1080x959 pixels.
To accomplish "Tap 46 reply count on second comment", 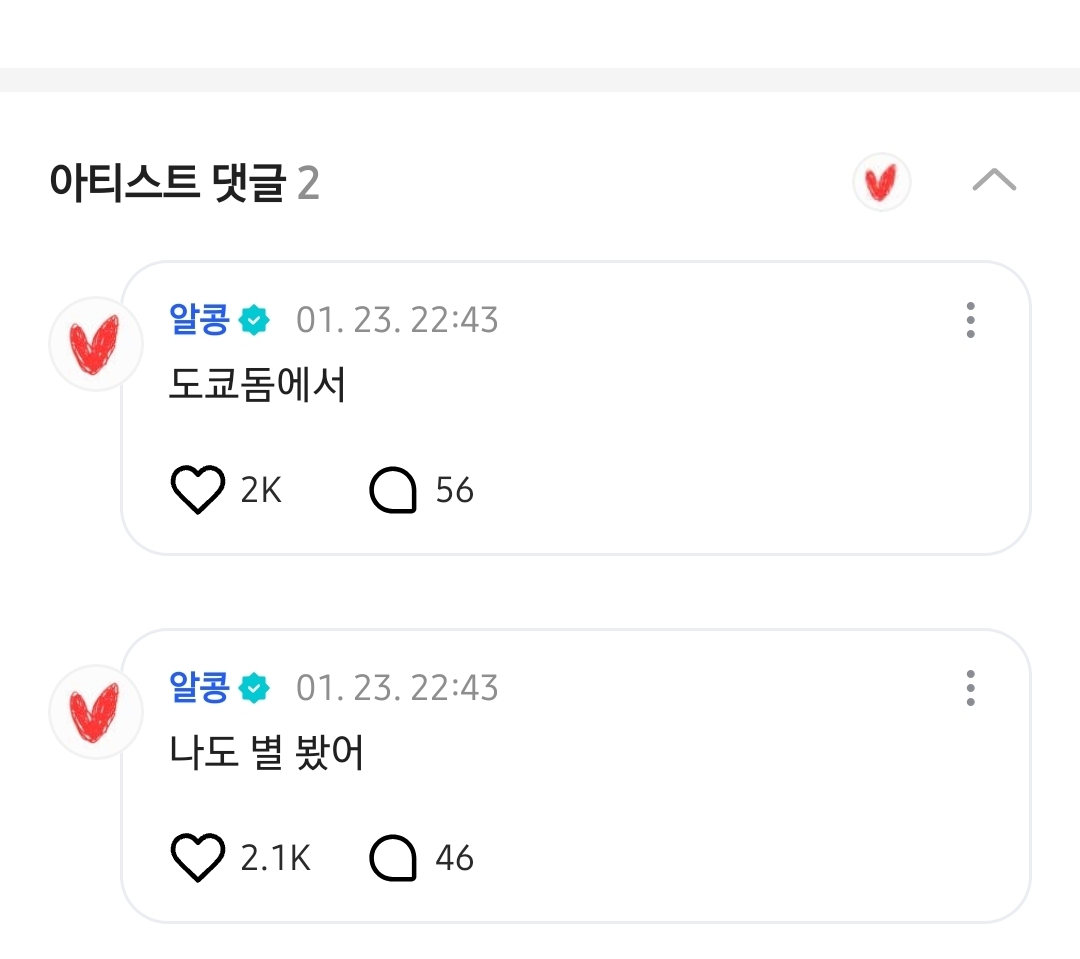I will click(455, 858).
